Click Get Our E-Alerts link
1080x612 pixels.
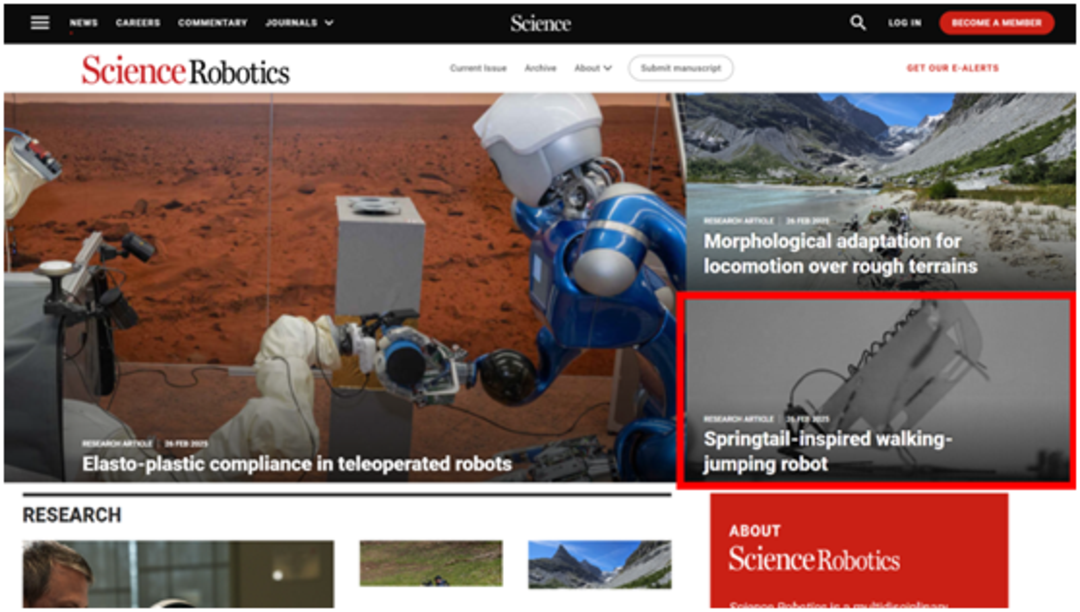(953, 68)
